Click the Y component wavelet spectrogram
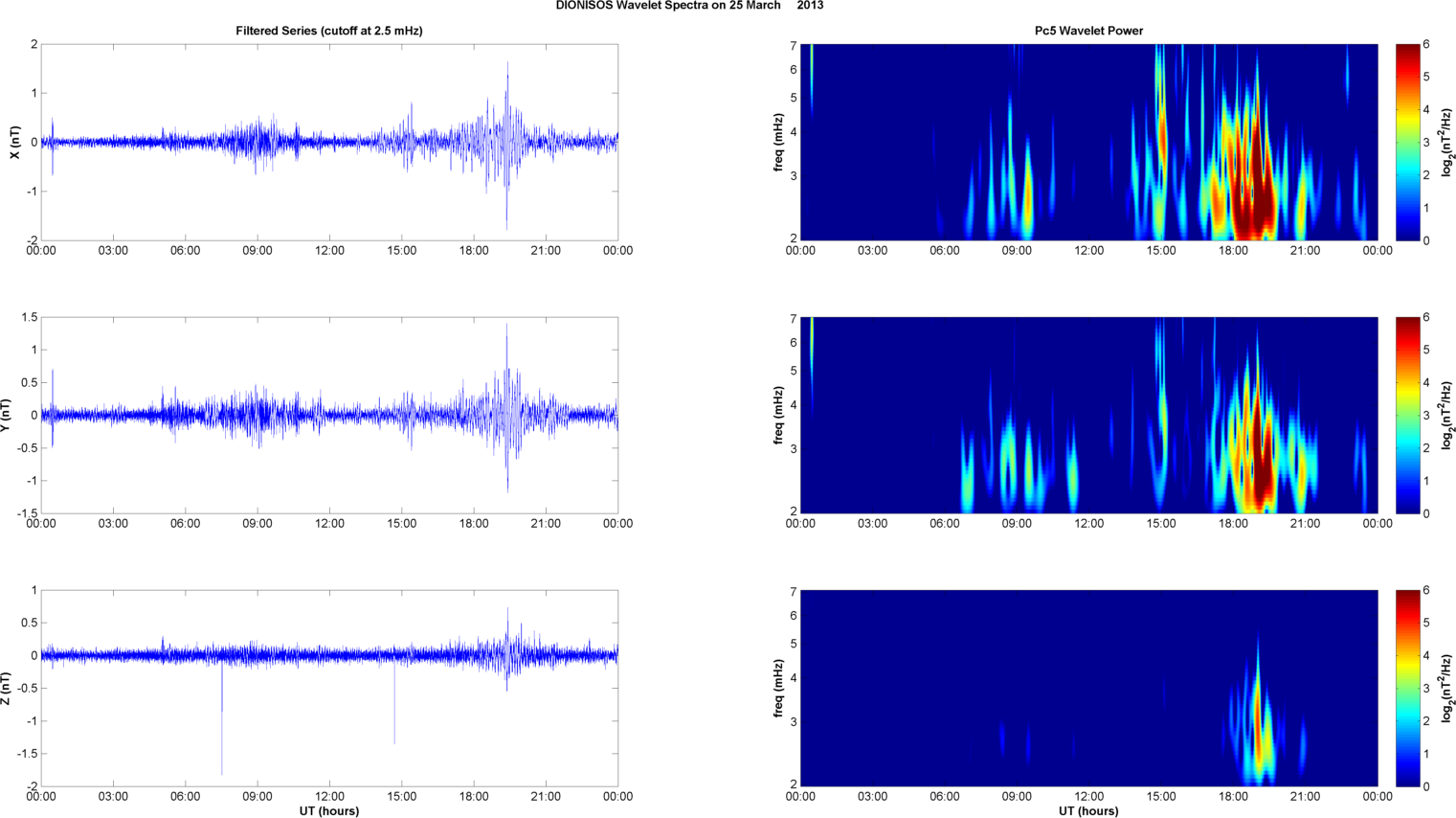This screenshot has width=1456, height=818. tap(1088, 416)
